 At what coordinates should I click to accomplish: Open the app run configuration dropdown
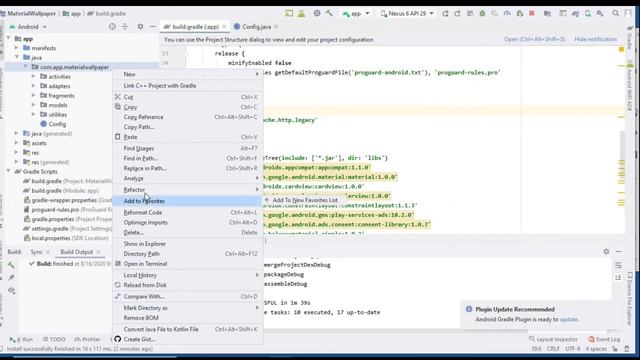356,13
